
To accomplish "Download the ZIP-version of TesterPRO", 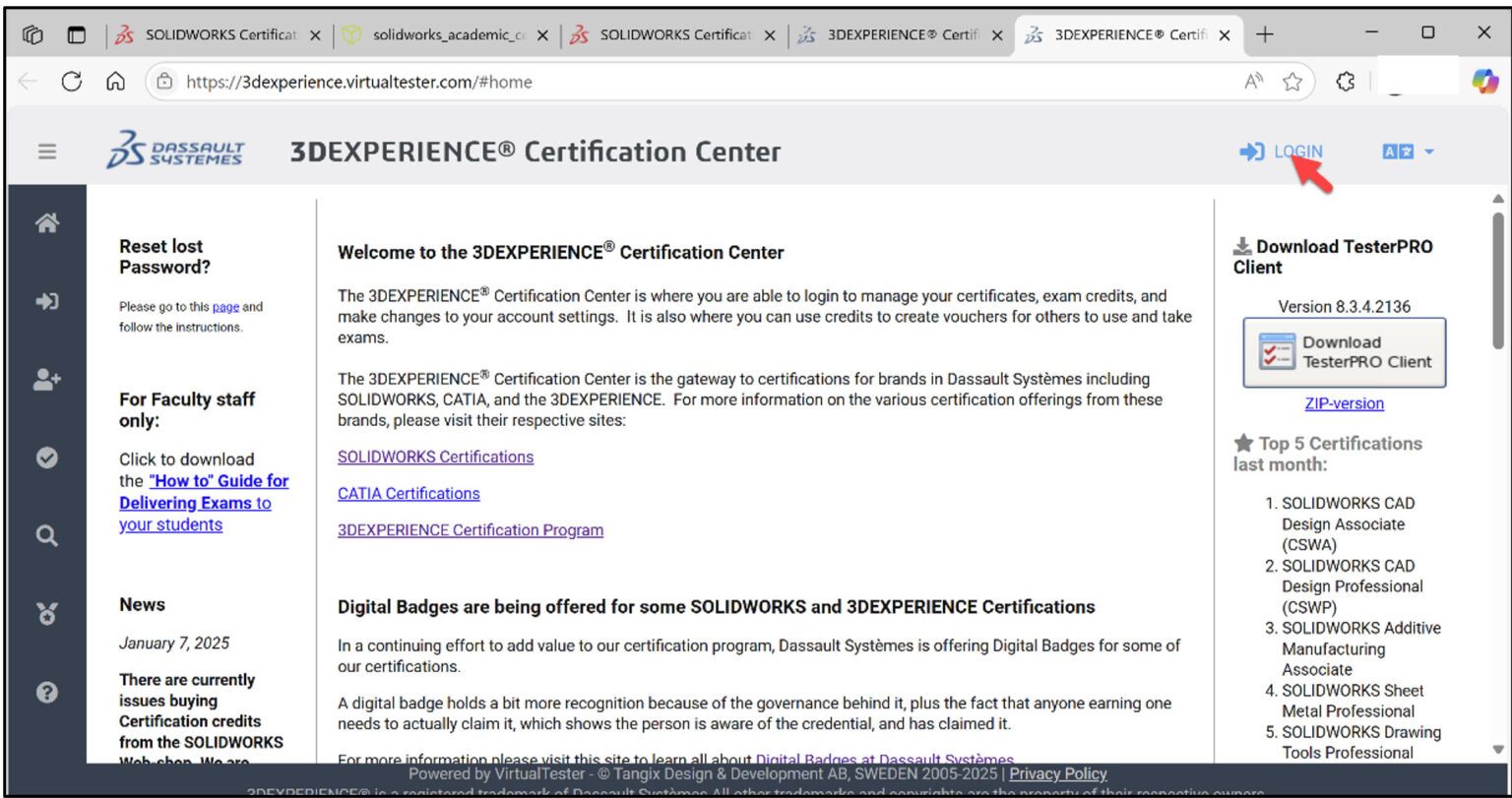I will [1344, 402].
